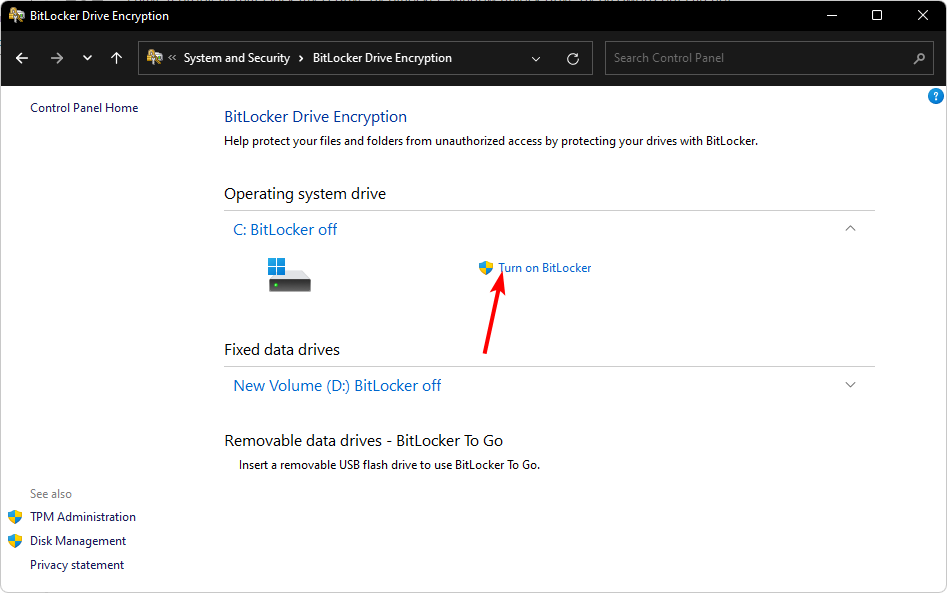Click the Search Control Panel field
The width and height of the screenshot is (947, 593).
[769, 58]
